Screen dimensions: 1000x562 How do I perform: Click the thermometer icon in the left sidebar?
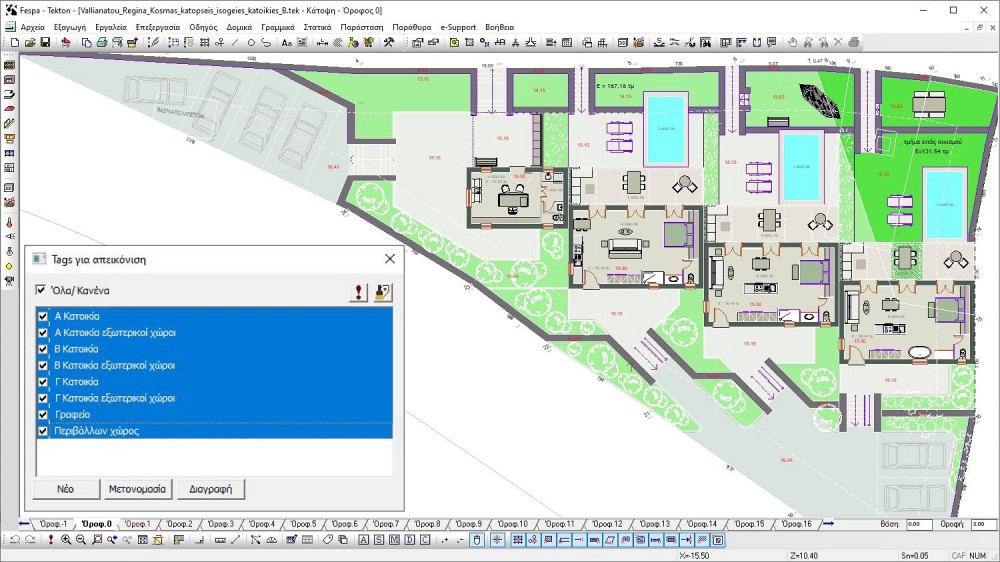click(9, 223)
